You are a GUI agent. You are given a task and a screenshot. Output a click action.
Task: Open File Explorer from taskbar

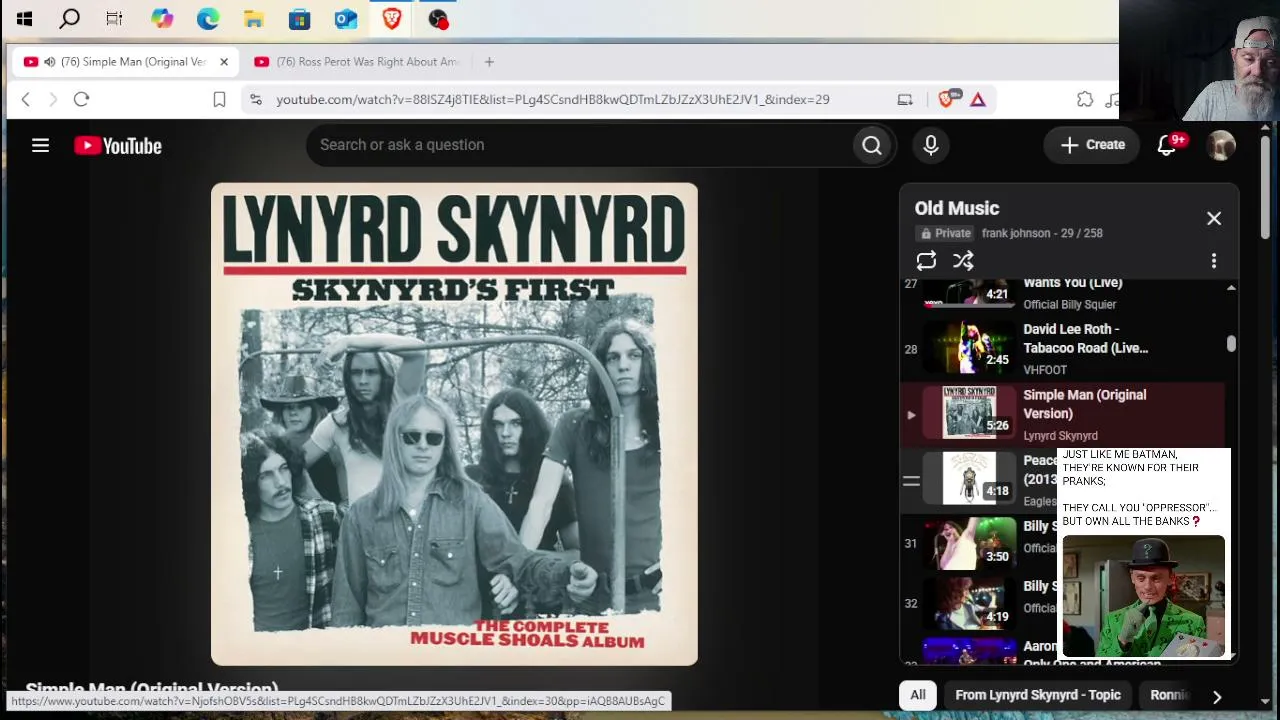coord(254,18)
